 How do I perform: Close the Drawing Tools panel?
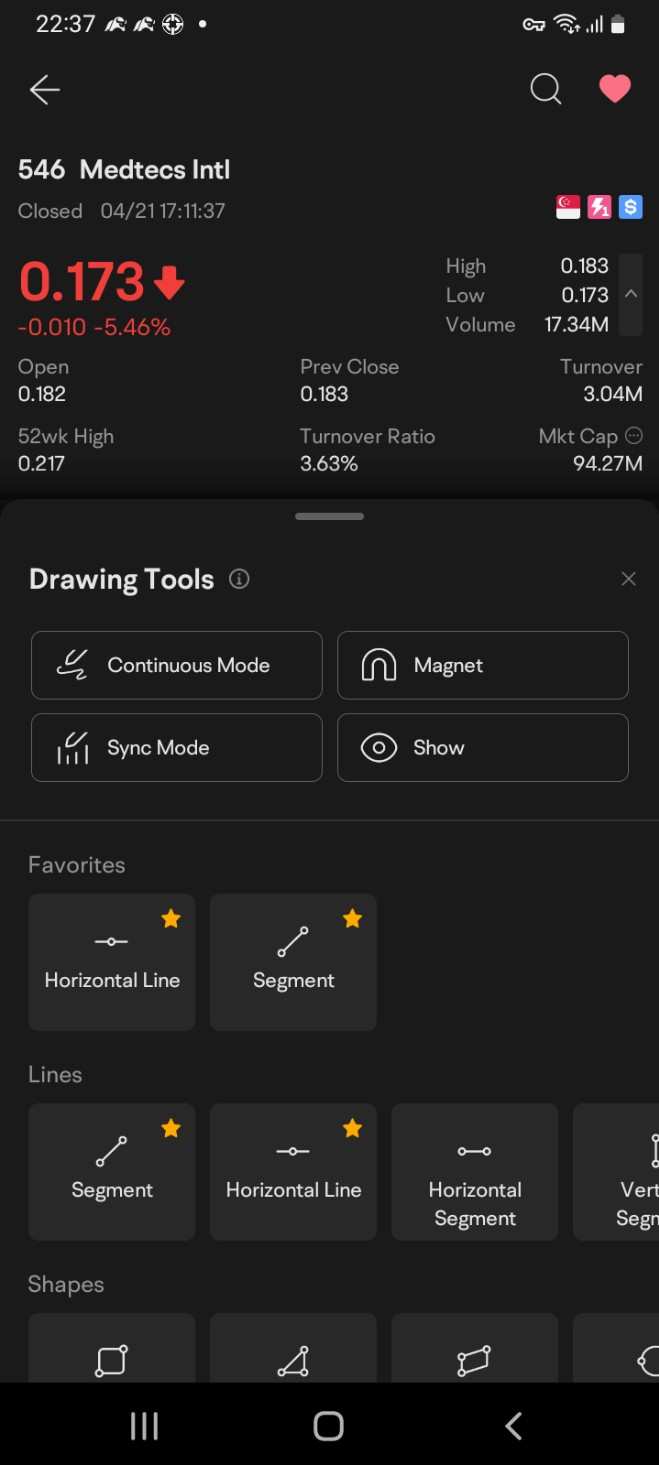628,579
